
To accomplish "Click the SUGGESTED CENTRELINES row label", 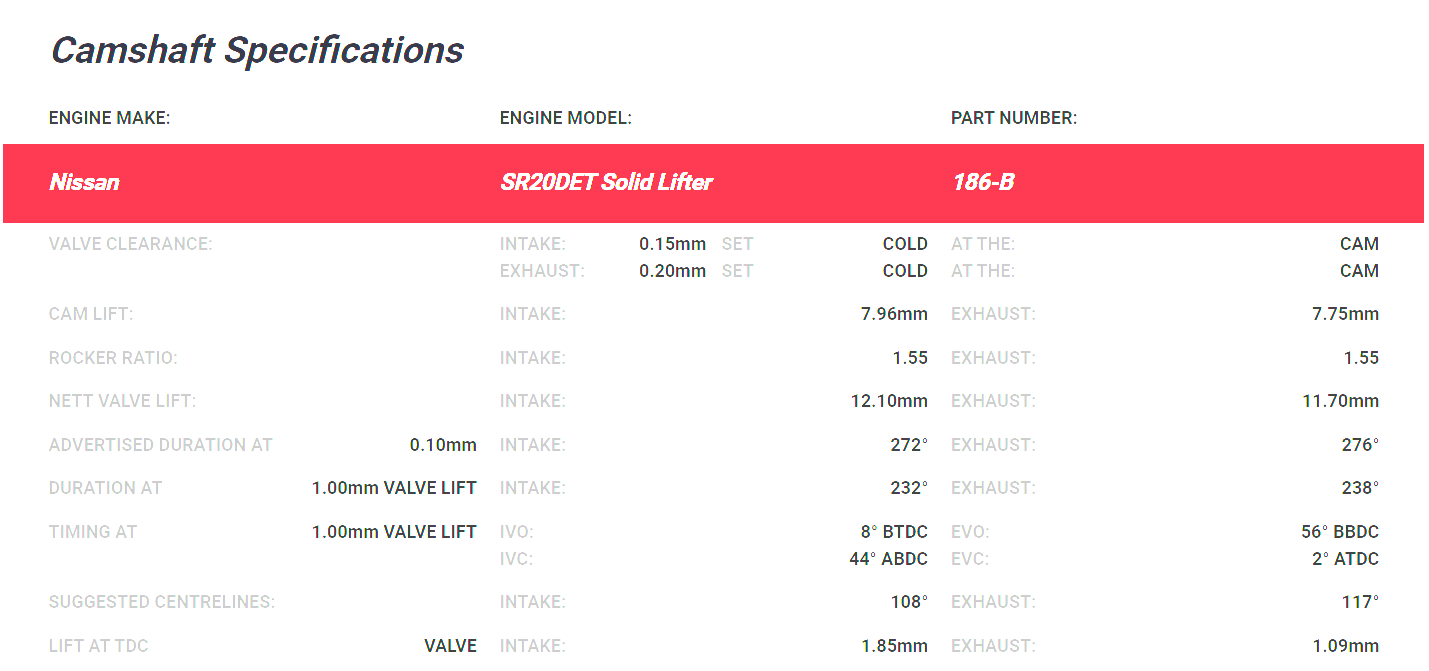I will 162,602.
